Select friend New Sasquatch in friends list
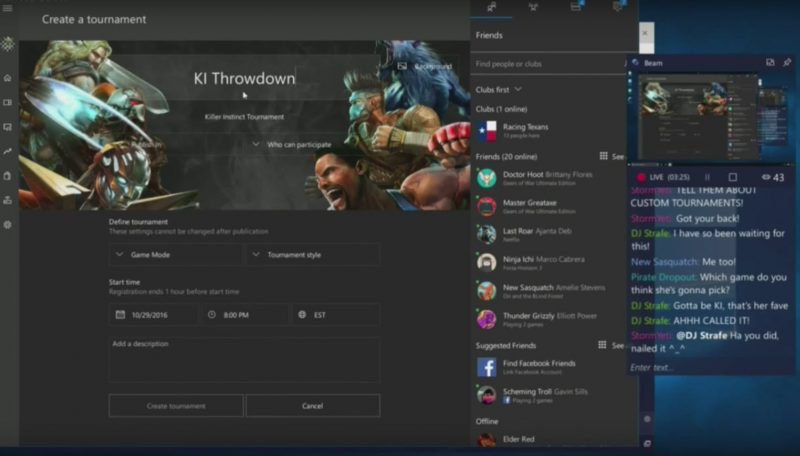 click(x=549, y=291)
